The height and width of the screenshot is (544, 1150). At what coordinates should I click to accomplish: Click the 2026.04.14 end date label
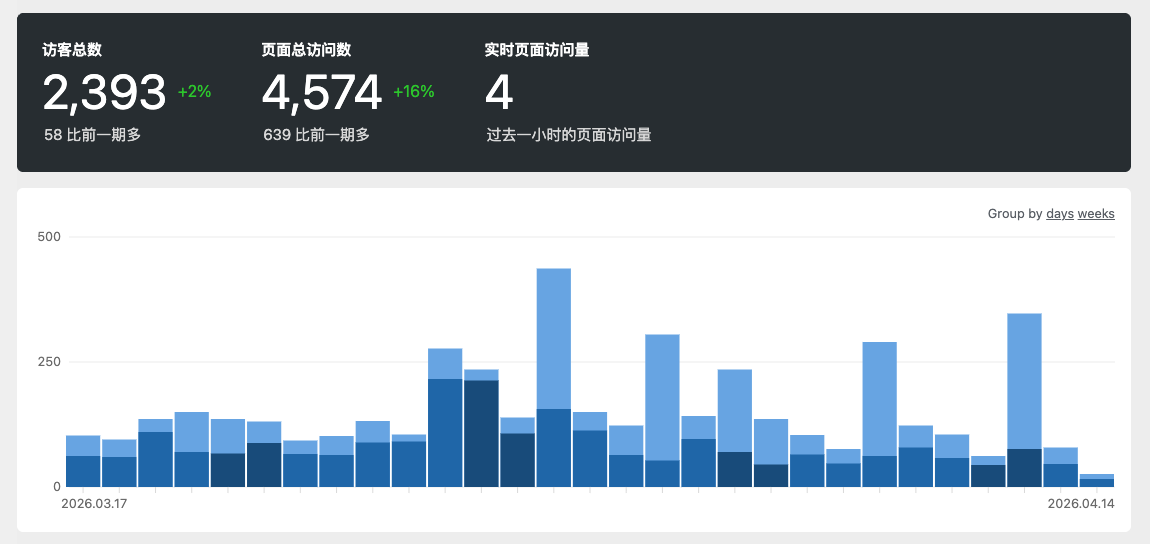pos(1080,504)
